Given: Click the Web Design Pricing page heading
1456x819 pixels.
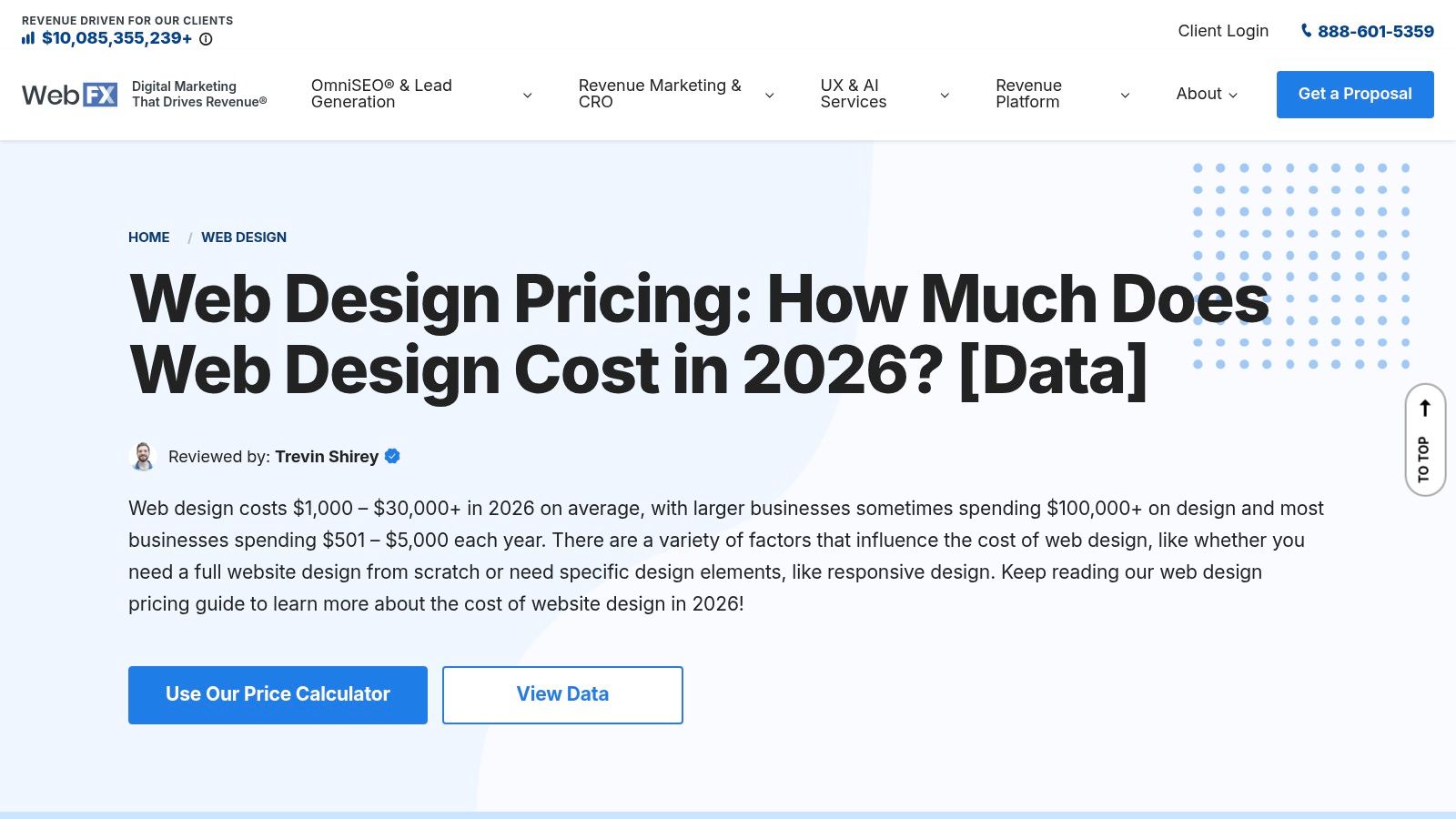Looking at the screenshot, I should pos(699,334).
